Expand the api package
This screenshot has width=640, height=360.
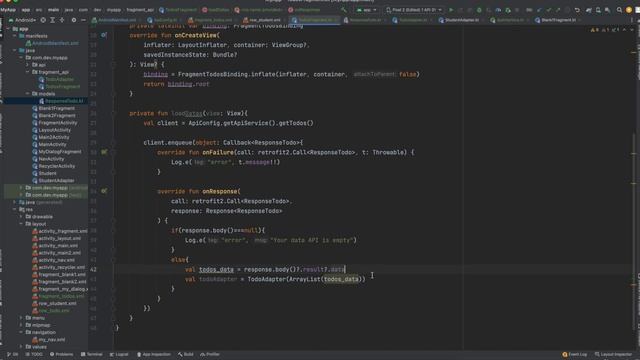28,65
